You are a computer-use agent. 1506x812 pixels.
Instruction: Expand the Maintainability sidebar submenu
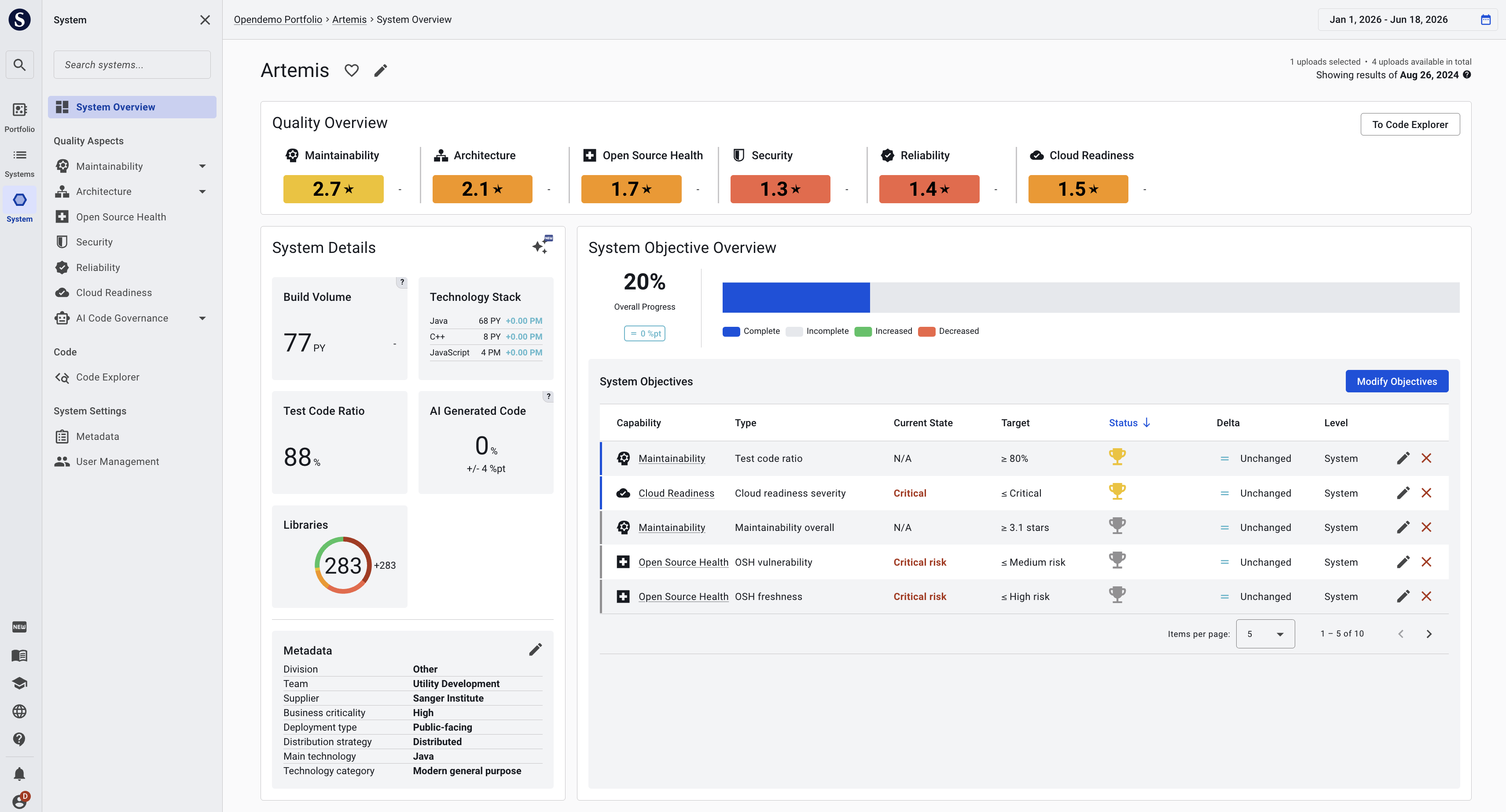202,166
